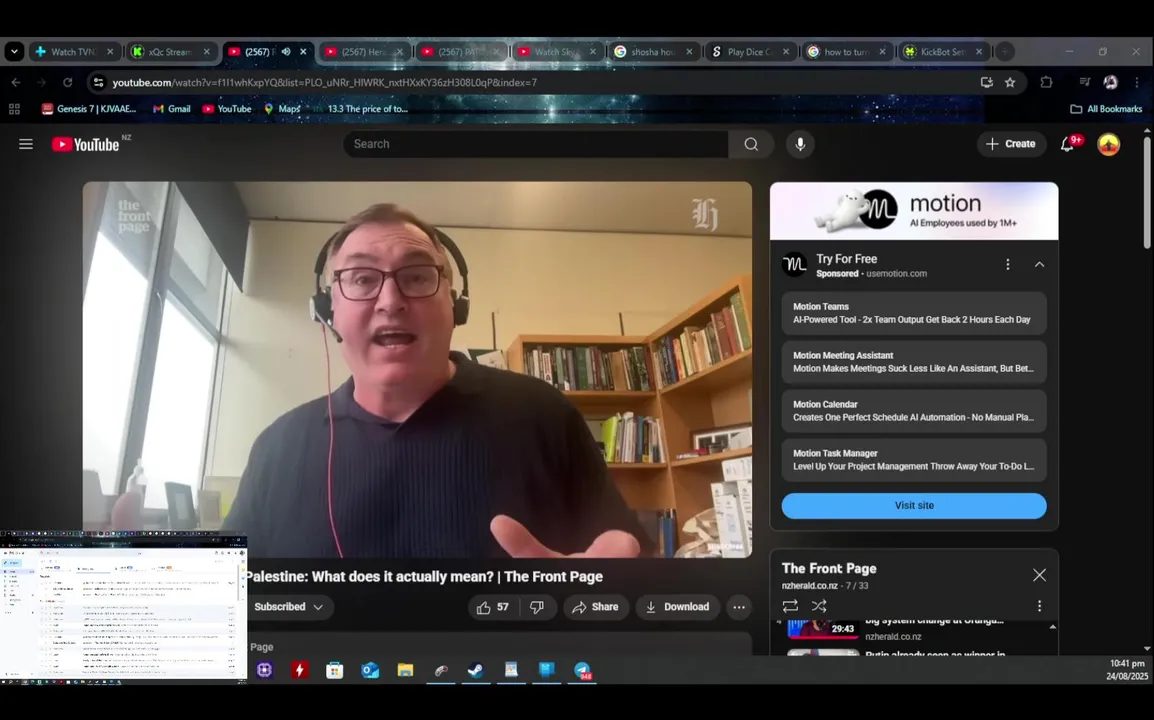
Task: Open the apps grid in bookmarks bar
Action: pos(14,109)
